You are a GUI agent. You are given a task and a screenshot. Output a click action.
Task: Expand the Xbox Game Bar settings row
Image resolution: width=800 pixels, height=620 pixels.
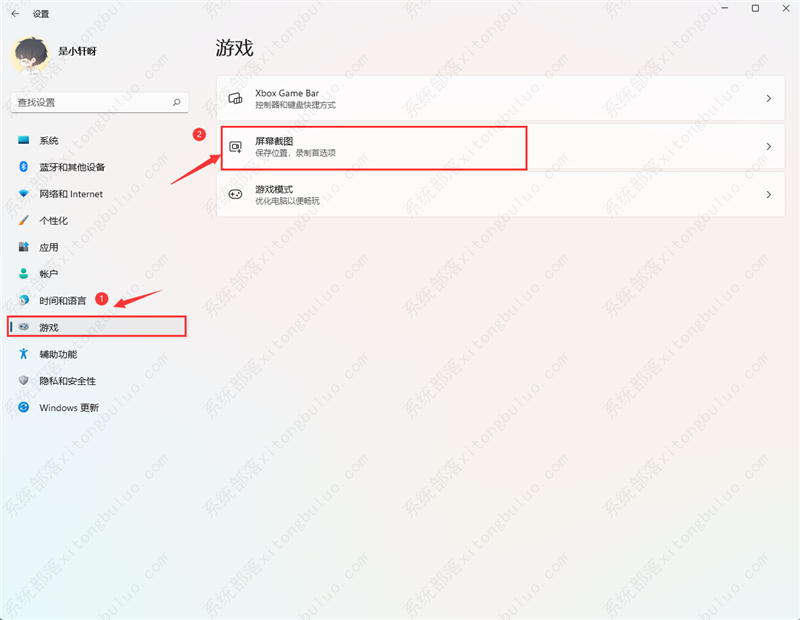point(500,99)
